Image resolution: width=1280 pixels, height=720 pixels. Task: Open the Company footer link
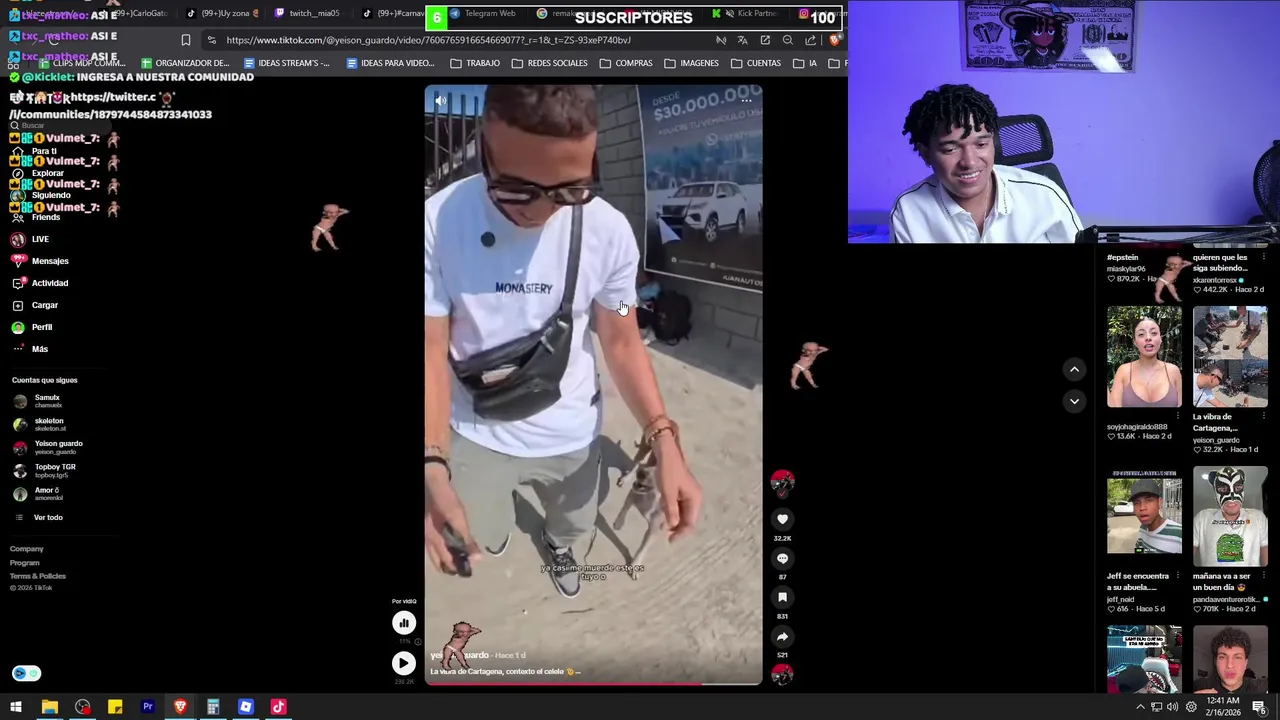coord(27,549)
